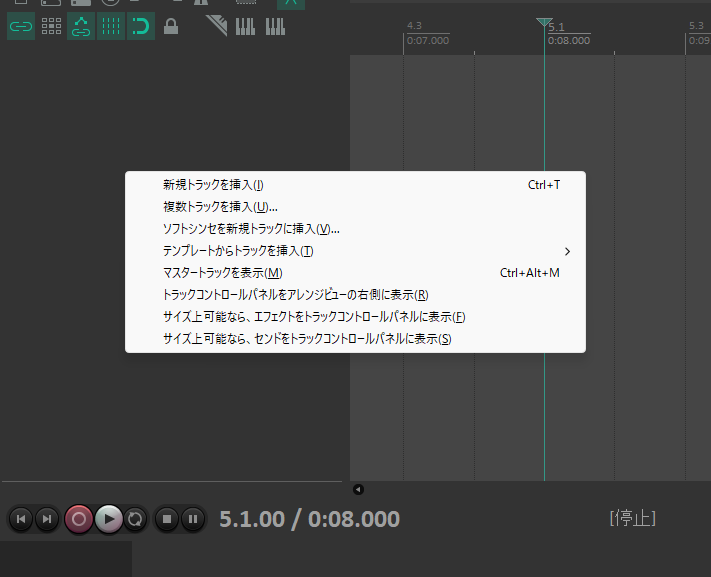Choose マスタートラックを表示(M) menu entry
The height and width of the screenshot is (577, 711).
coord(355,273)
